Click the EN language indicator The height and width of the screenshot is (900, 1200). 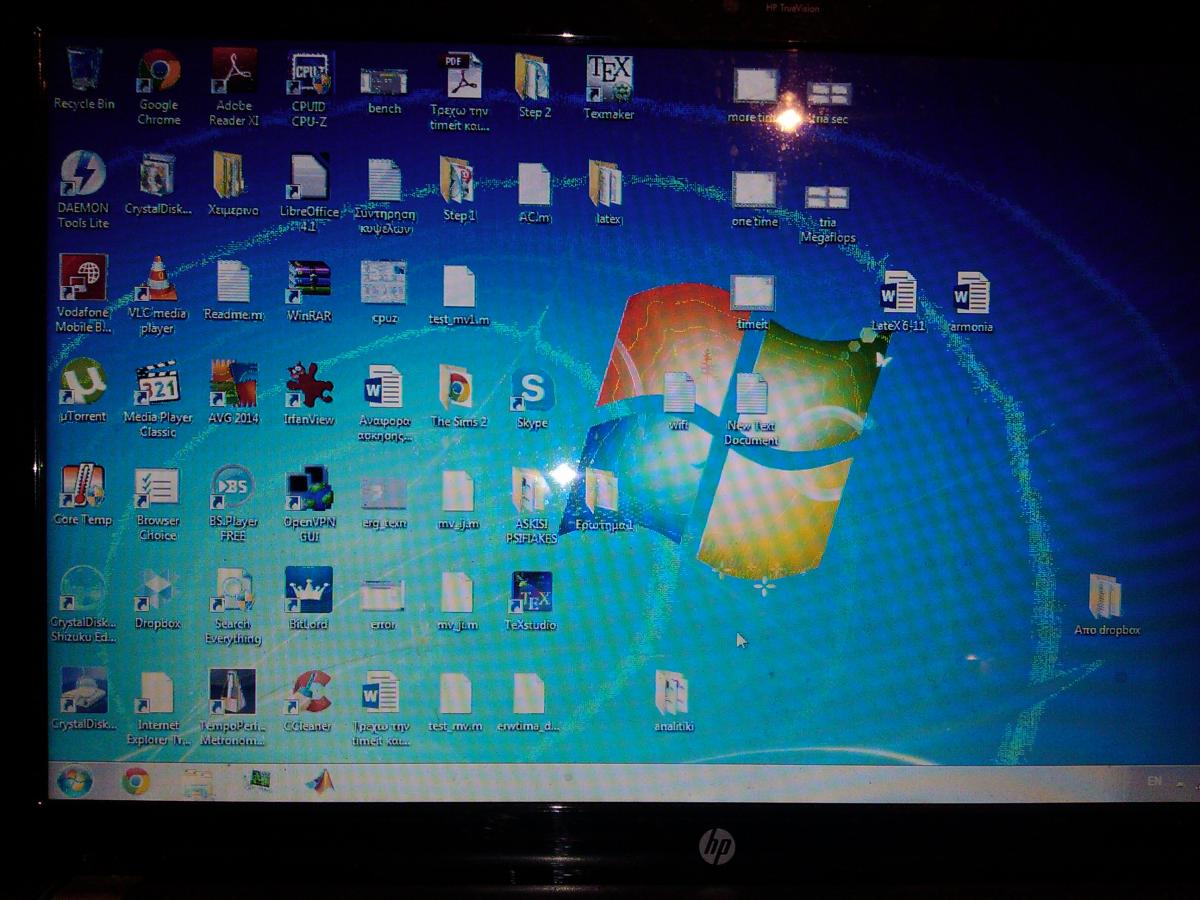(1154, 780)
